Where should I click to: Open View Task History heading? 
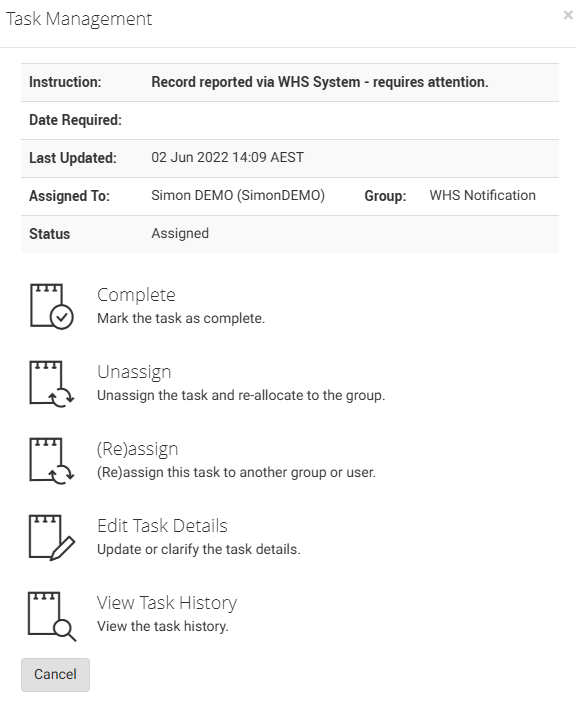tap(167, 603)
